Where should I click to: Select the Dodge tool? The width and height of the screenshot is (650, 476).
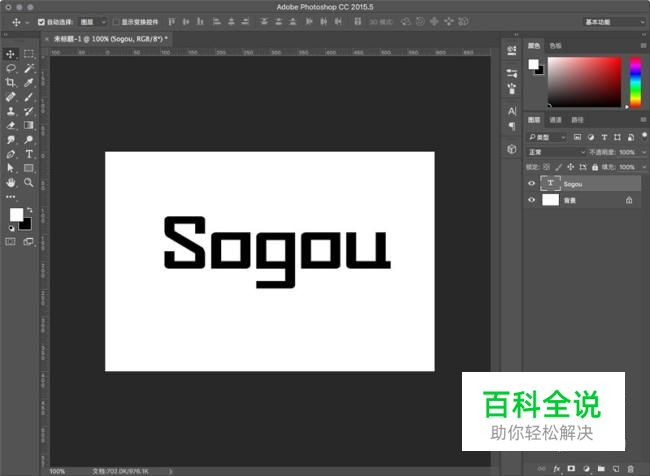pyautogui.click(x=29, y=140)
